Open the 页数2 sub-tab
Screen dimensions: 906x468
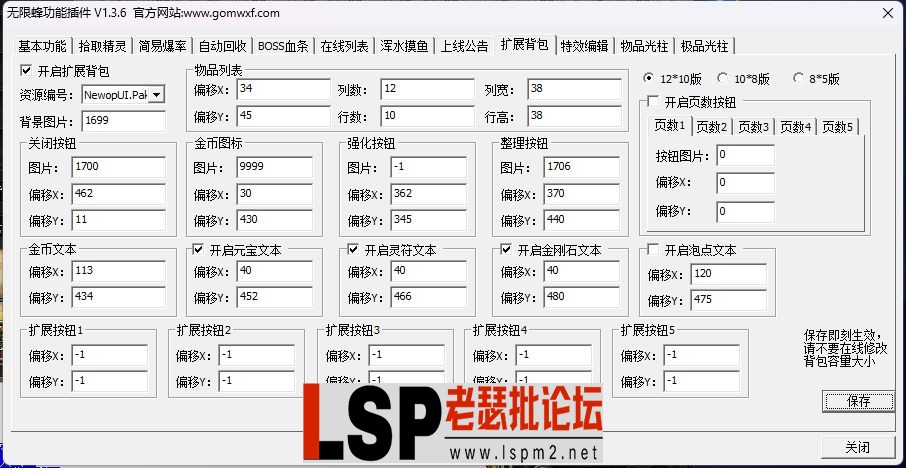711,127
